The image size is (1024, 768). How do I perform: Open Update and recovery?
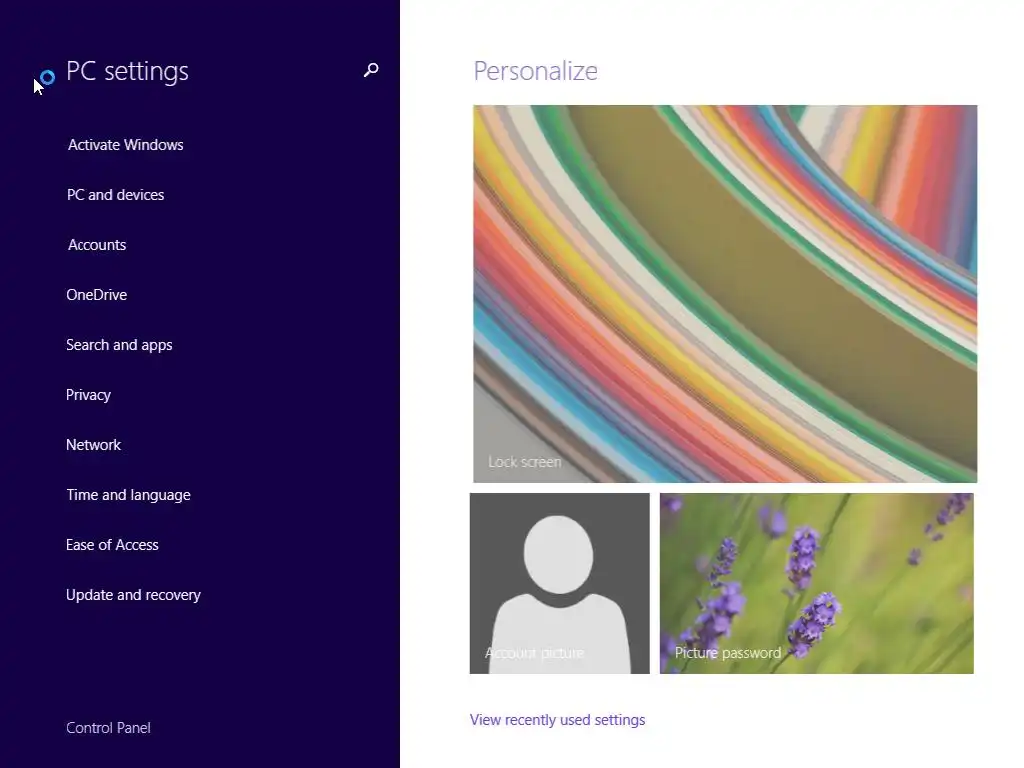click(x=133, y=595)
